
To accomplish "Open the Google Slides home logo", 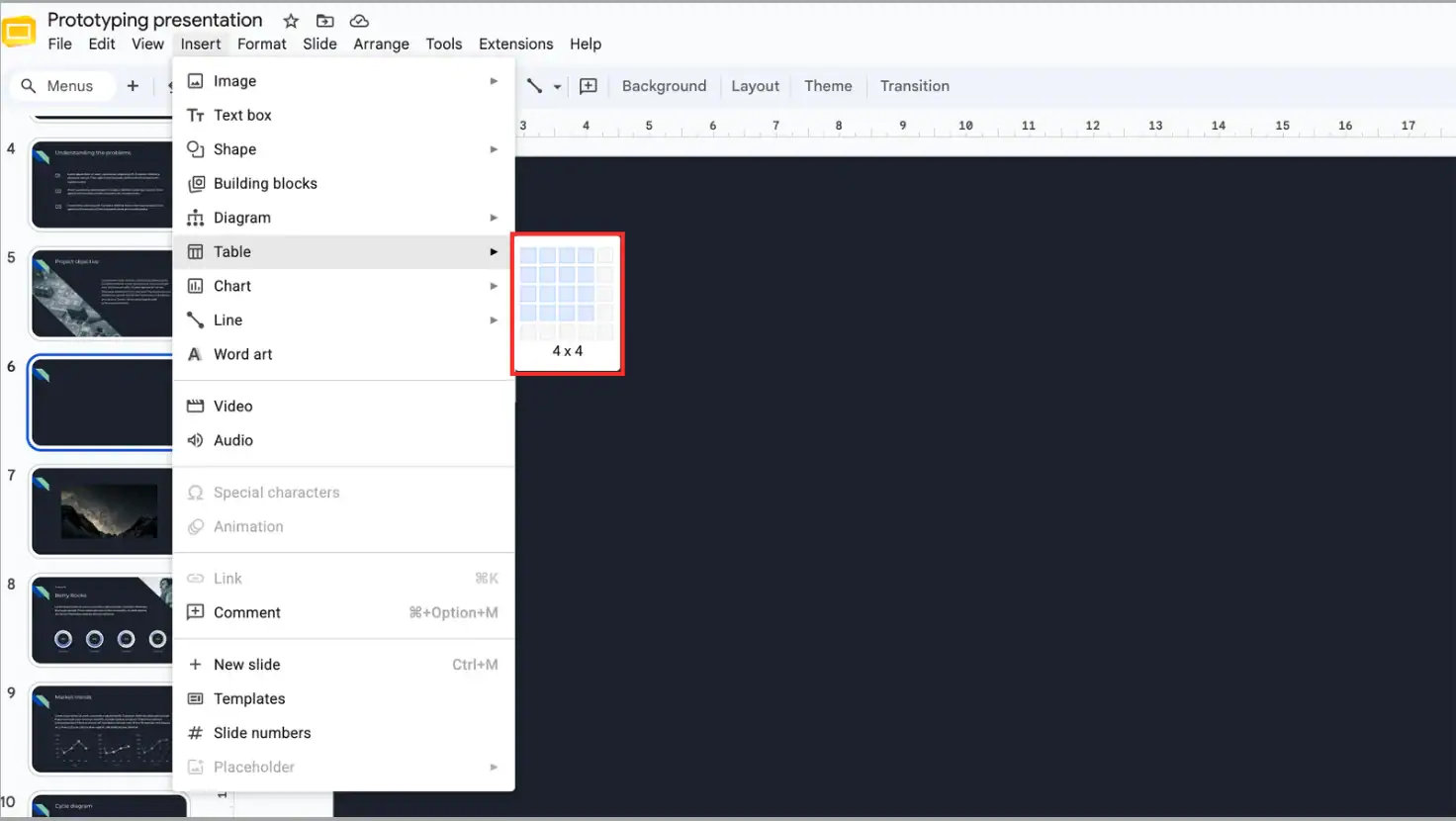I will [x=20, y=32].
